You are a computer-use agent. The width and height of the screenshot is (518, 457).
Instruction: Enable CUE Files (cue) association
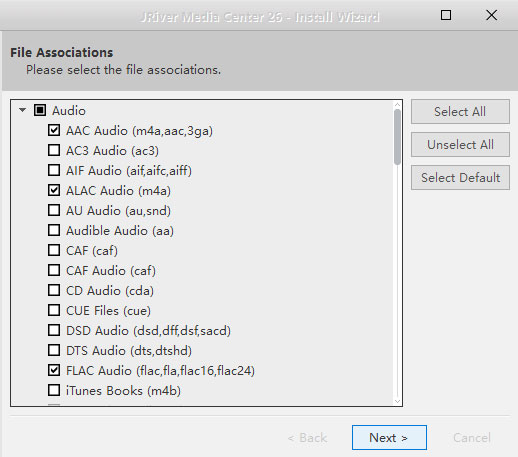click(54, 310)
